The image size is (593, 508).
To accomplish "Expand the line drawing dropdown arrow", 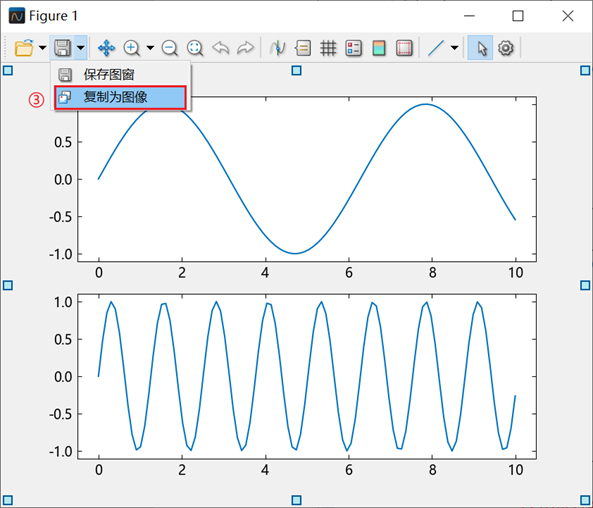I will (x=455, y=48).
